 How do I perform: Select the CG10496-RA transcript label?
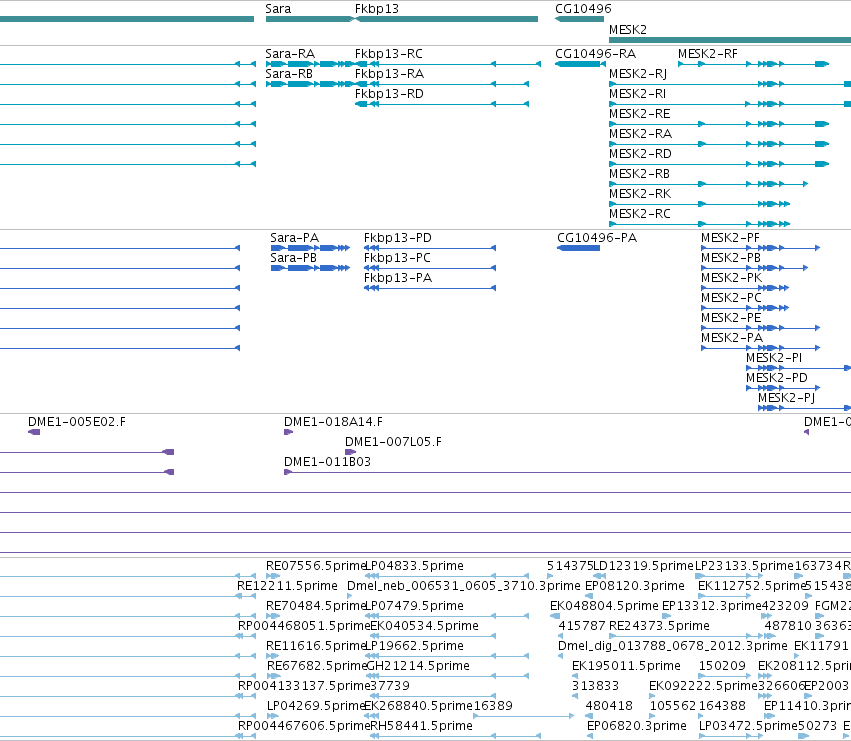595,54
